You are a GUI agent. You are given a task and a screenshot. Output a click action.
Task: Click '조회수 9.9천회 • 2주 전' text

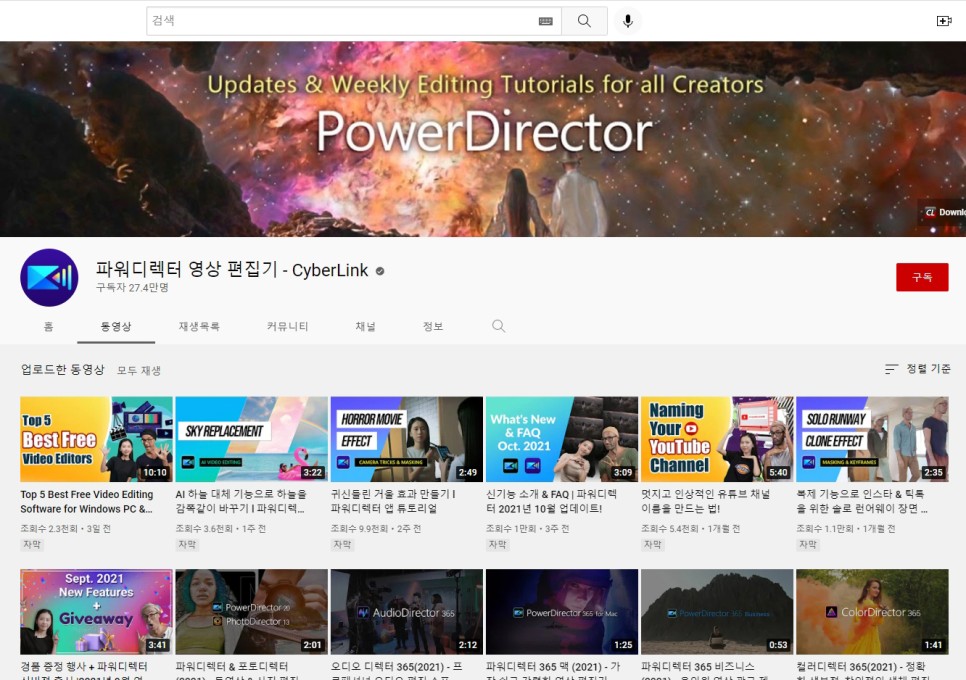pyautogui.click(x=376, y=528)
